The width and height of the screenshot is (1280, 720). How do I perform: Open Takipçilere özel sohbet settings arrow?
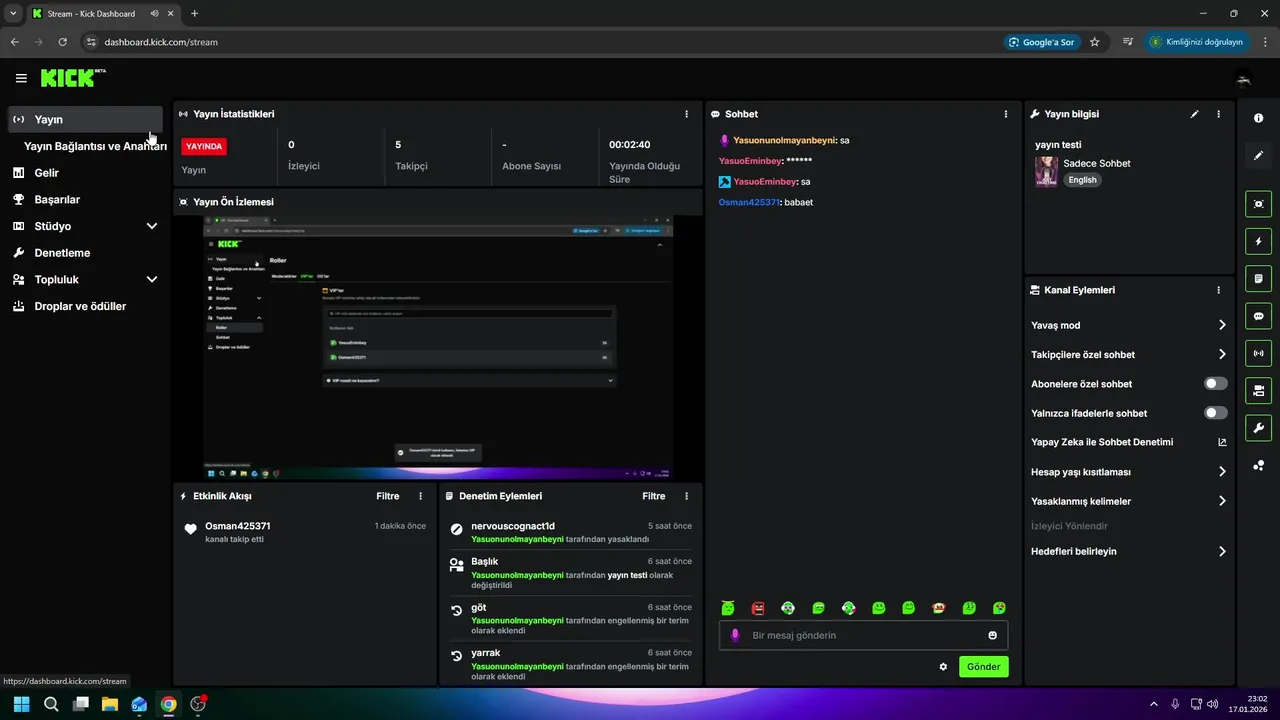coord(1222,354)
